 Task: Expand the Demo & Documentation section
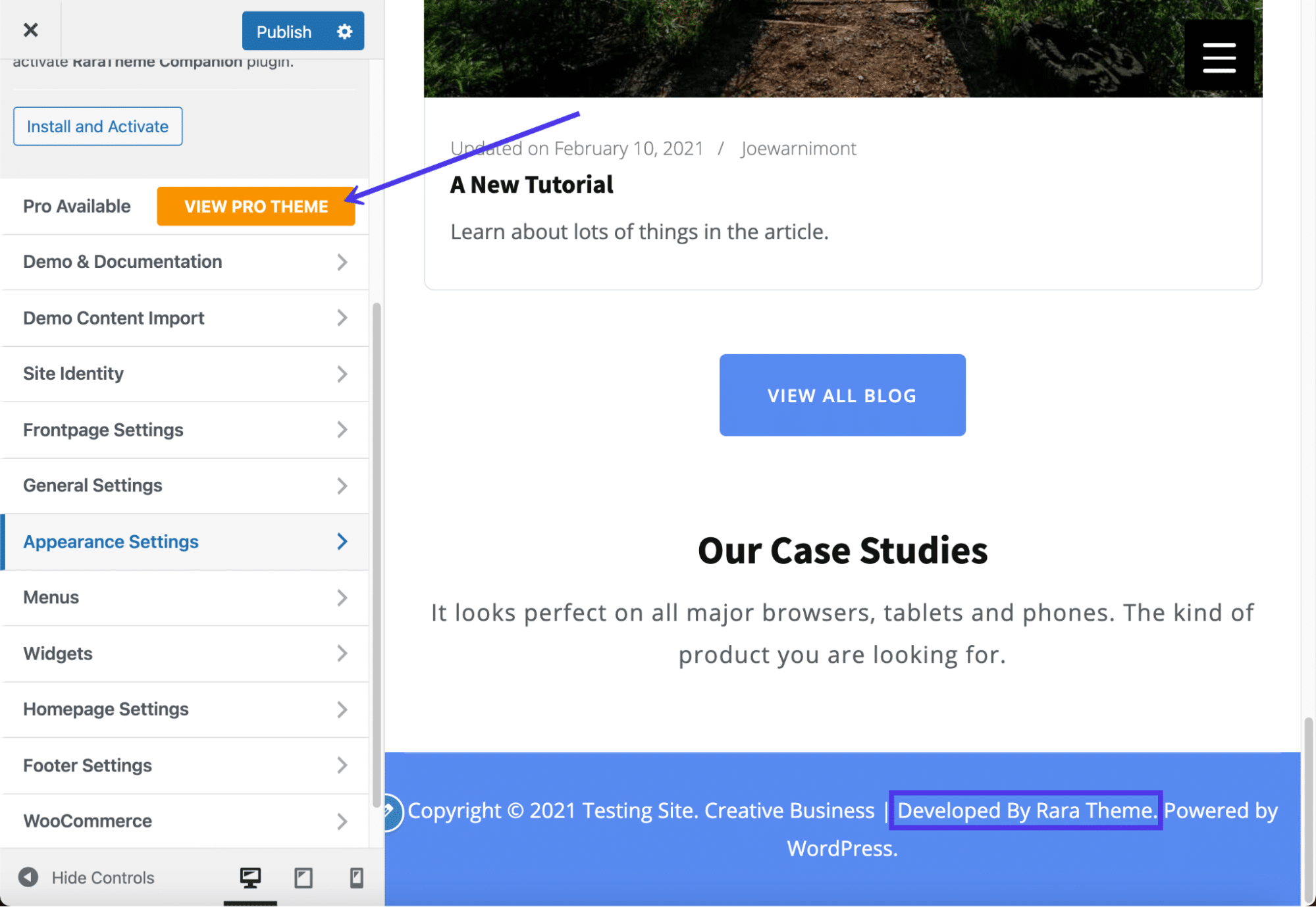click(x=184, y=261)
